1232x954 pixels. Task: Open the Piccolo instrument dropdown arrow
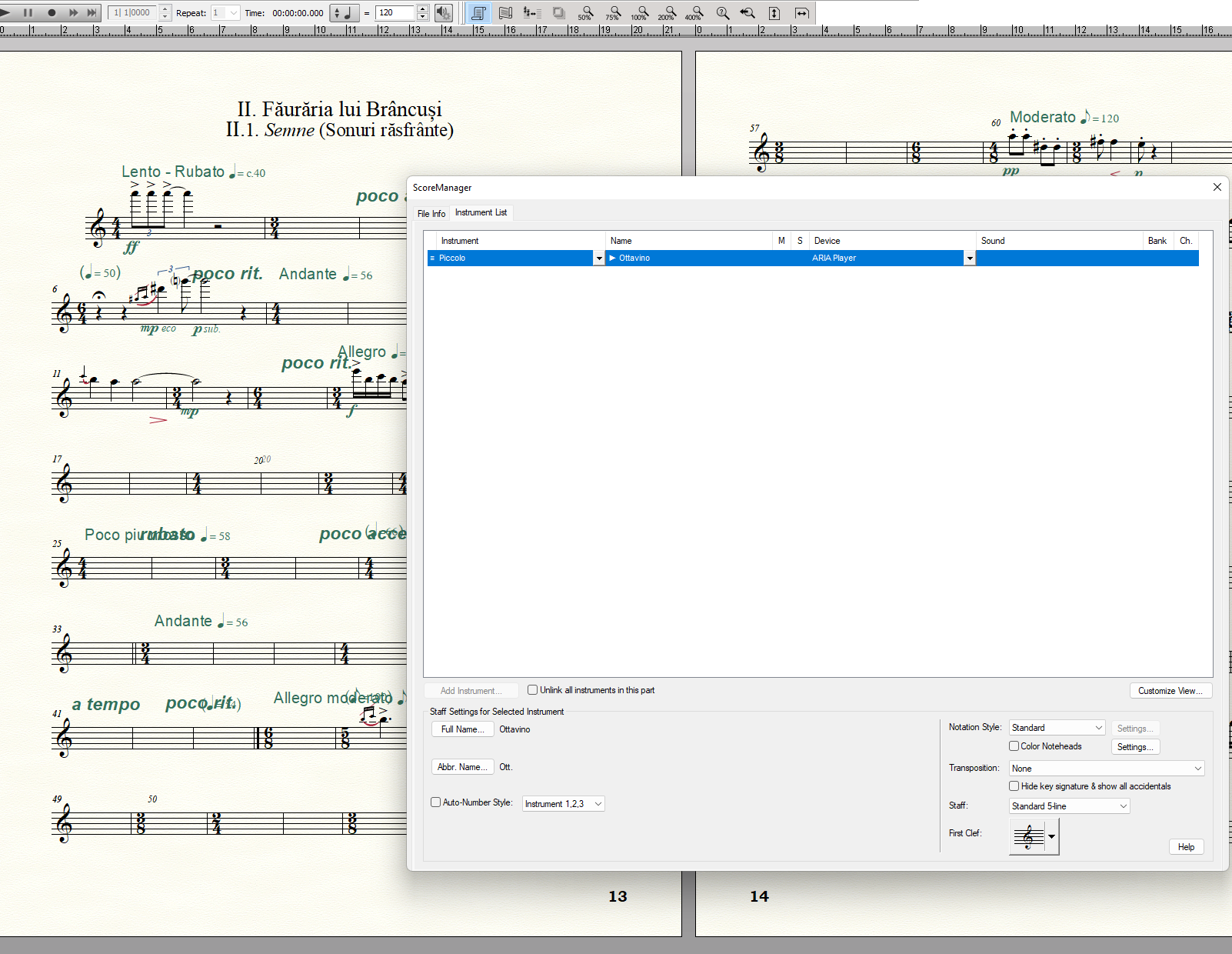coord(598,259)
